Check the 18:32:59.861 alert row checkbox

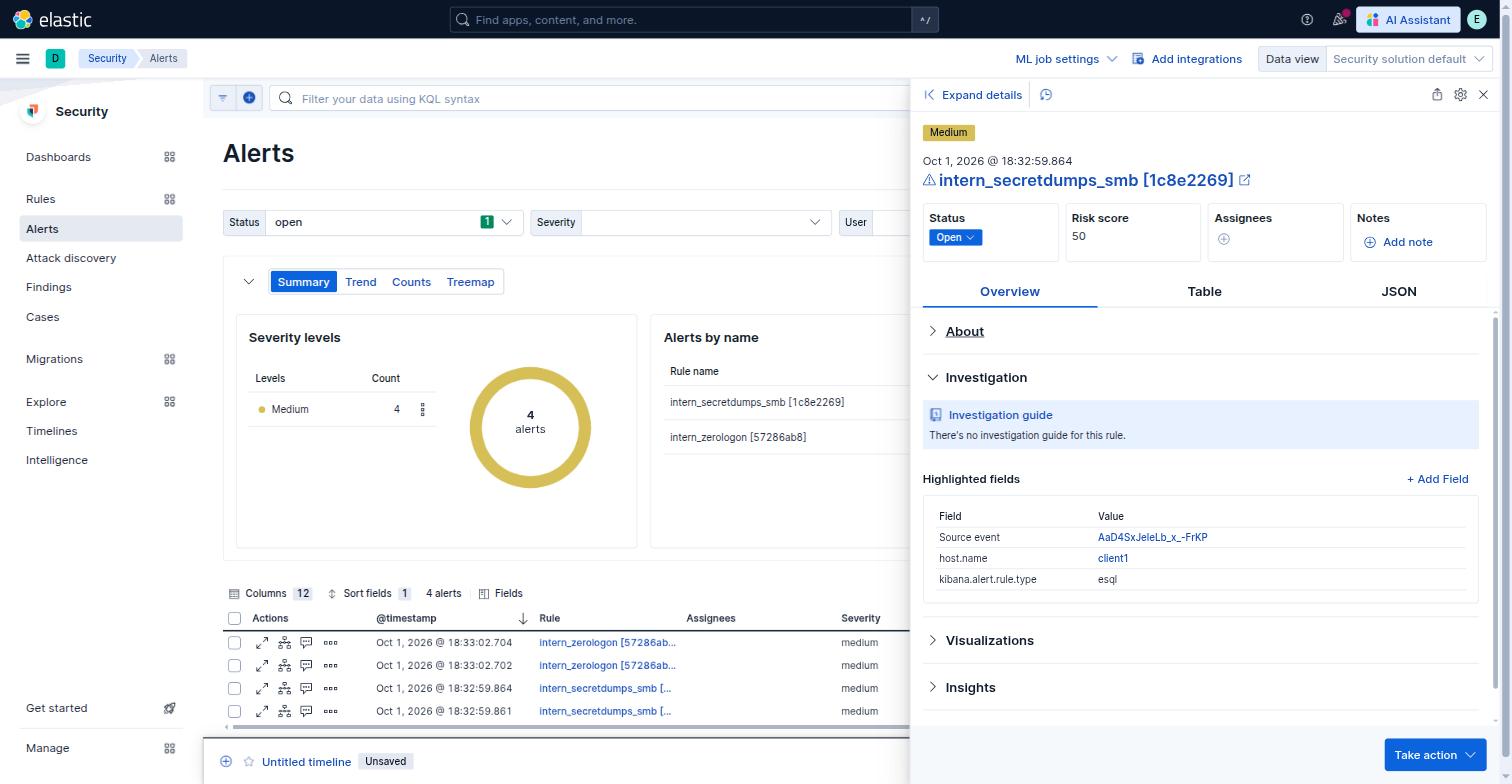point(235,712)
